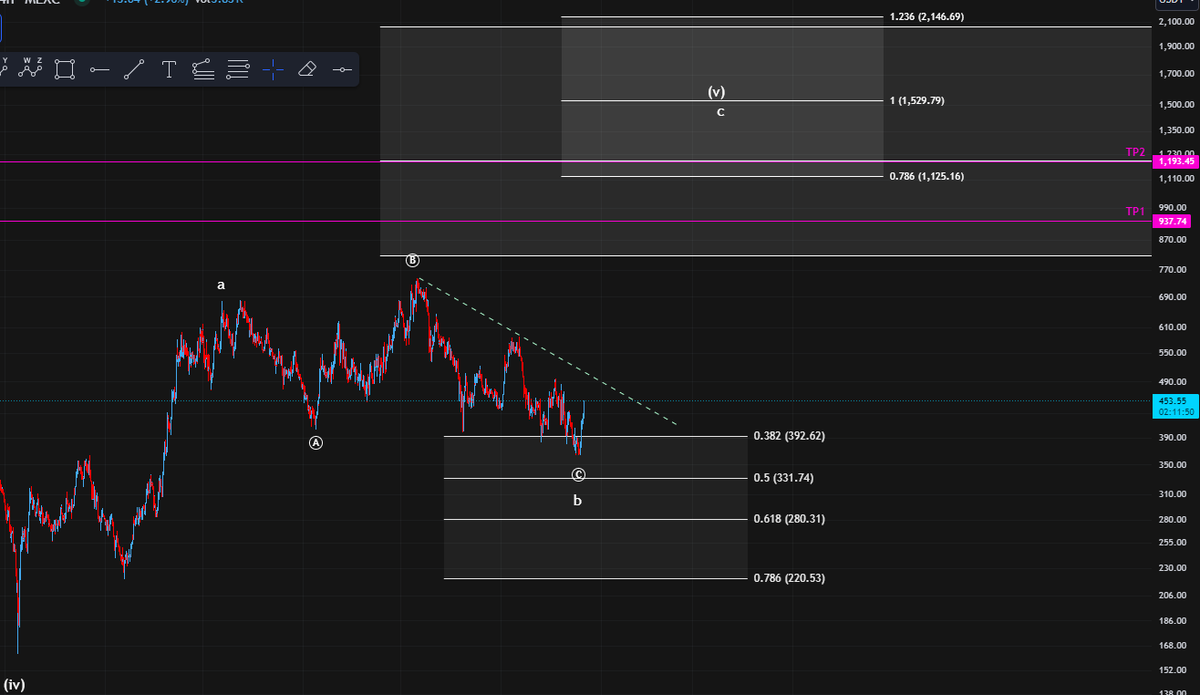The height and width of the screenshot is (695, 1200).
Task: Select the Eraser tool
Action: (307, 69)
